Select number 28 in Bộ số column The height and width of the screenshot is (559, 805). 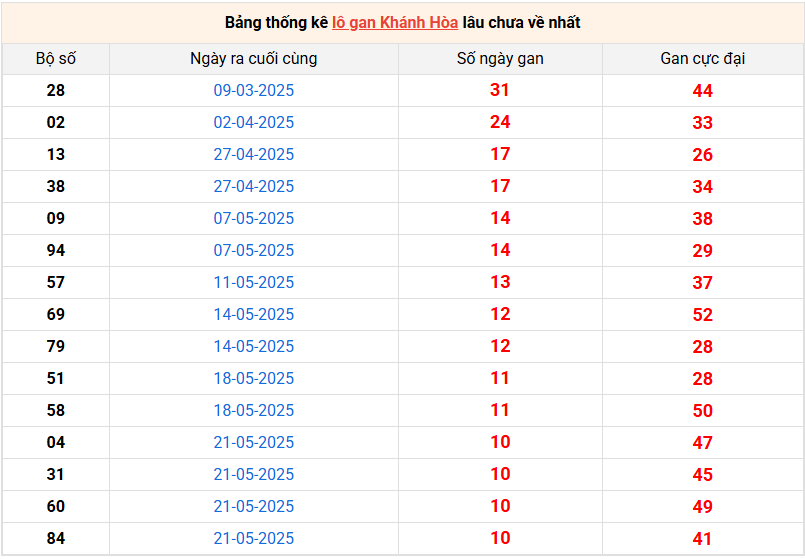point(56,91)
